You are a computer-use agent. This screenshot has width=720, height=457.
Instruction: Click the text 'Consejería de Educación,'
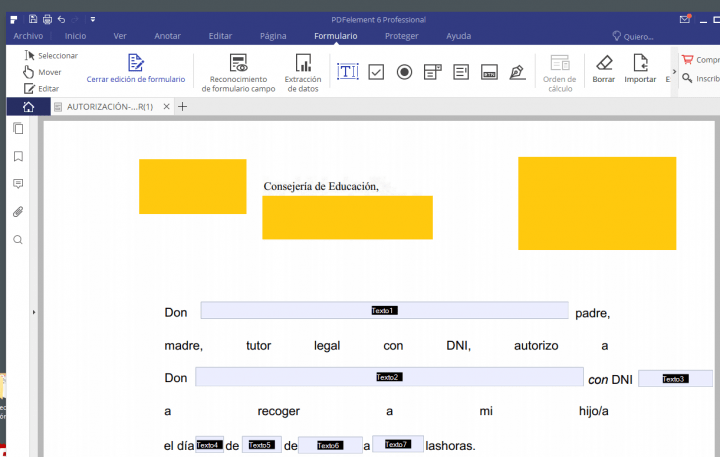(321, 186)
